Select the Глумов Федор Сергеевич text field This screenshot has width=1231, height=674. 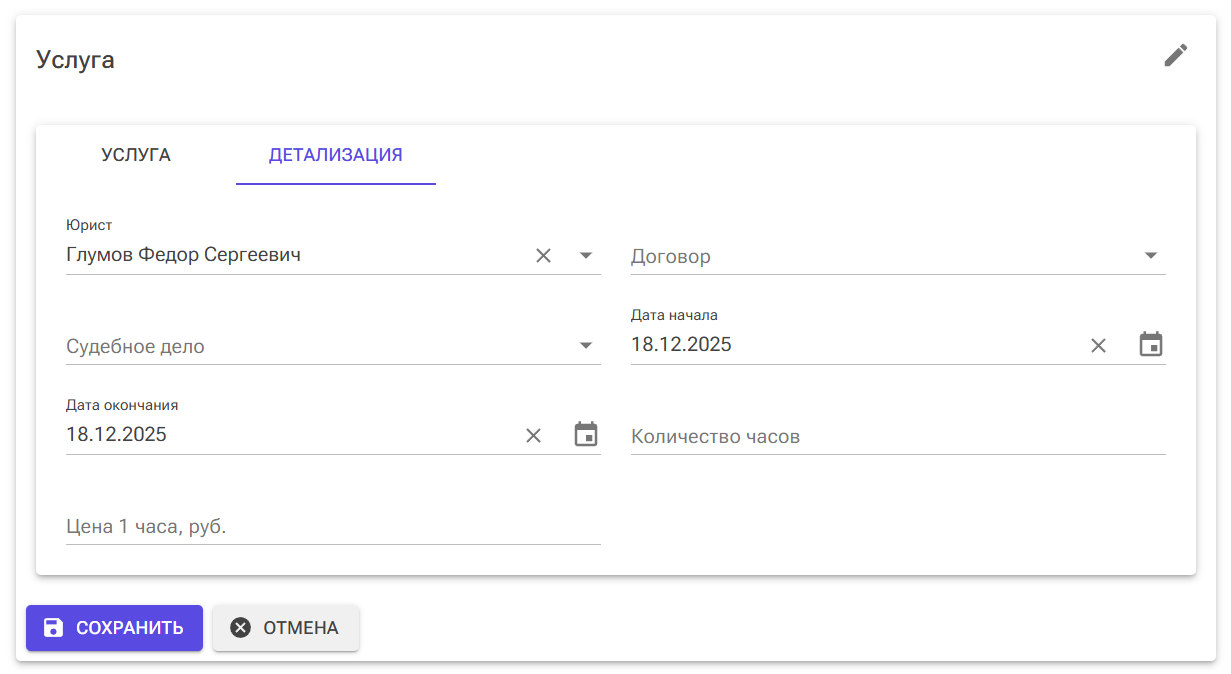point(250,255)
